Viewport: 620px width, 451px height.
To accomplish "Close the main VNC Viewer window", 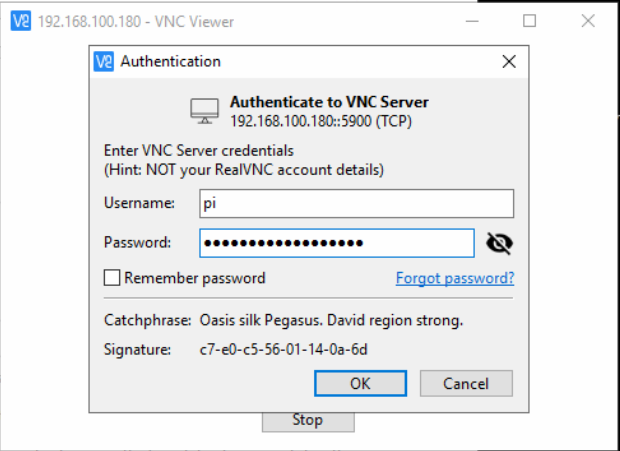I will pyautogui.click(x=588, y=21).
